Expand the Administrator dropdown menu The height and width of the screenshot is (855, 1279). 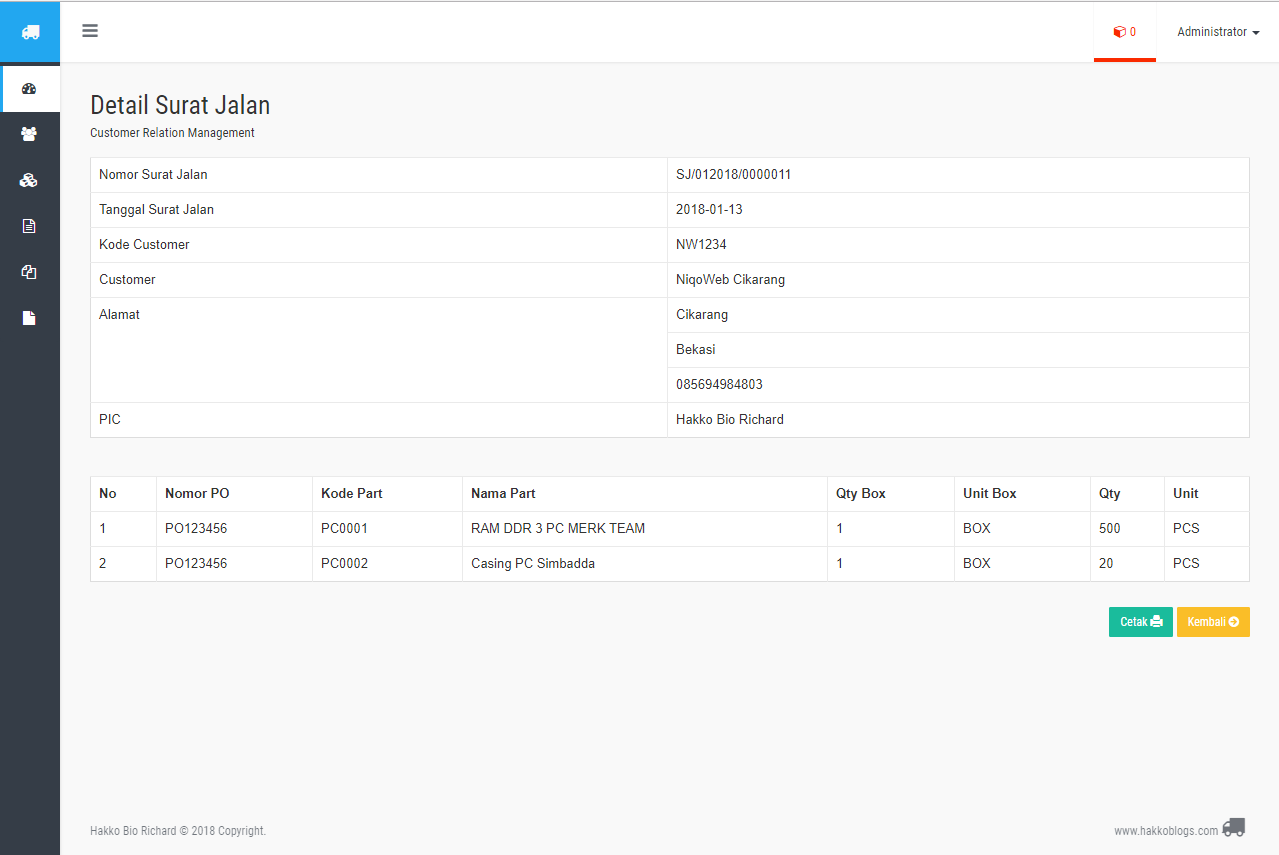pos(1218,32)
